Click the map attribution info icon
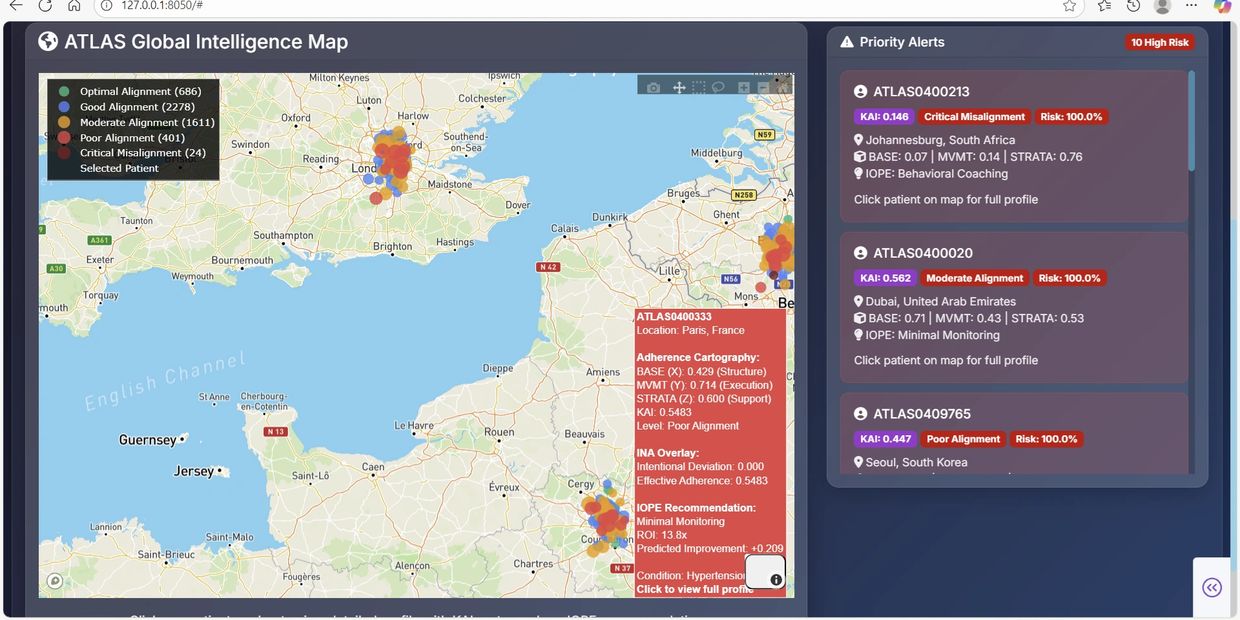The height and width of the screenshot is (620, 1240). (x=776, y=580)
